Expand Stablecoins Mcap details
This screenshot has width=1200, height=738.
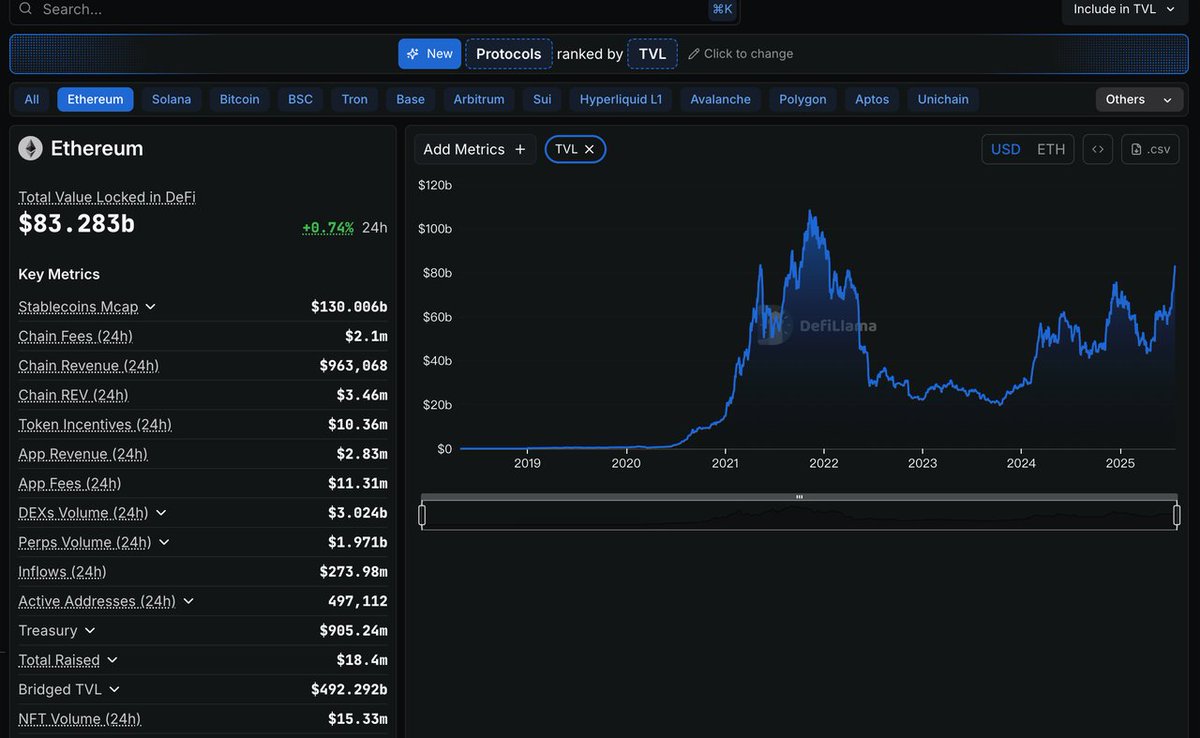pyautogui.click(x=151, y=307)
